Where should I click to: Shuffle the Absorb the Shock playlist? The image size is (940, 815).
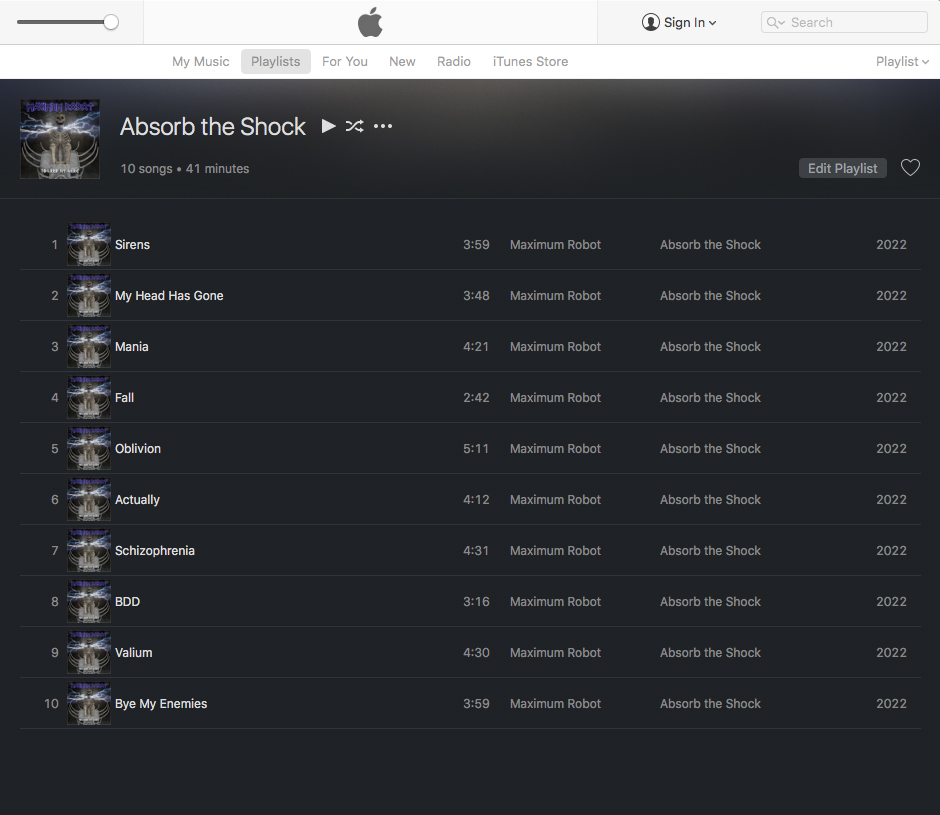(x=354, y=126)
